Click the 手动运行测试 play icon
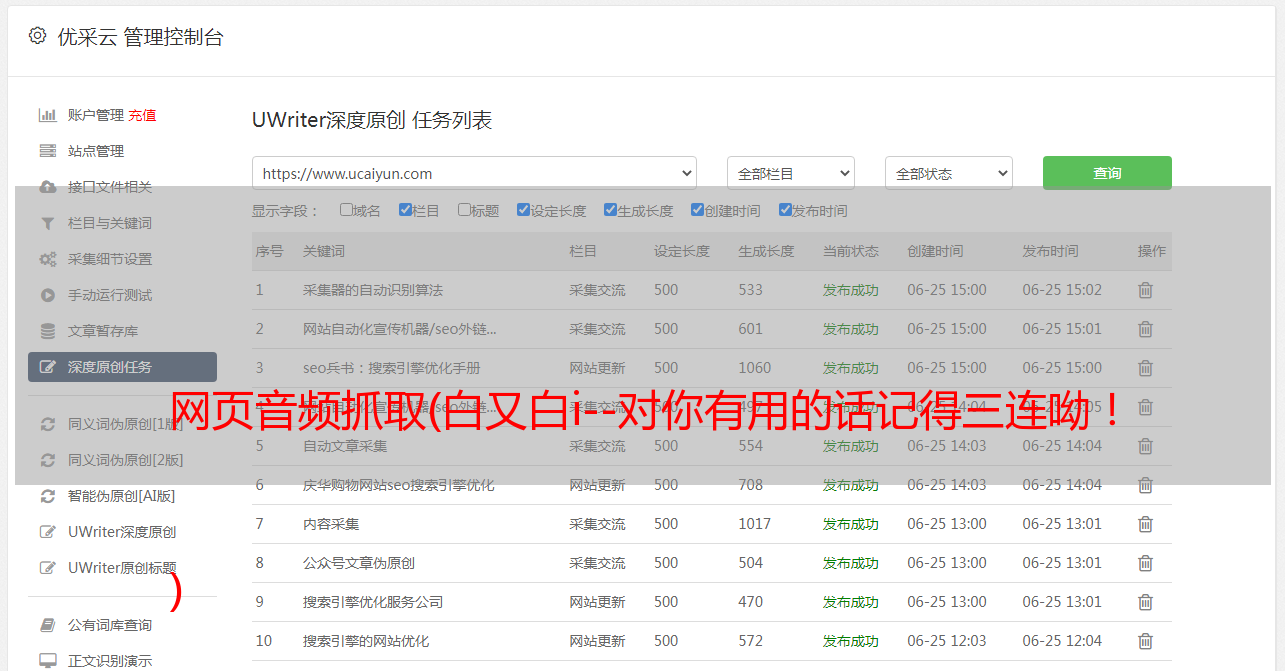The width and height of the screenshot is (1285, 671). pos(47,295)
